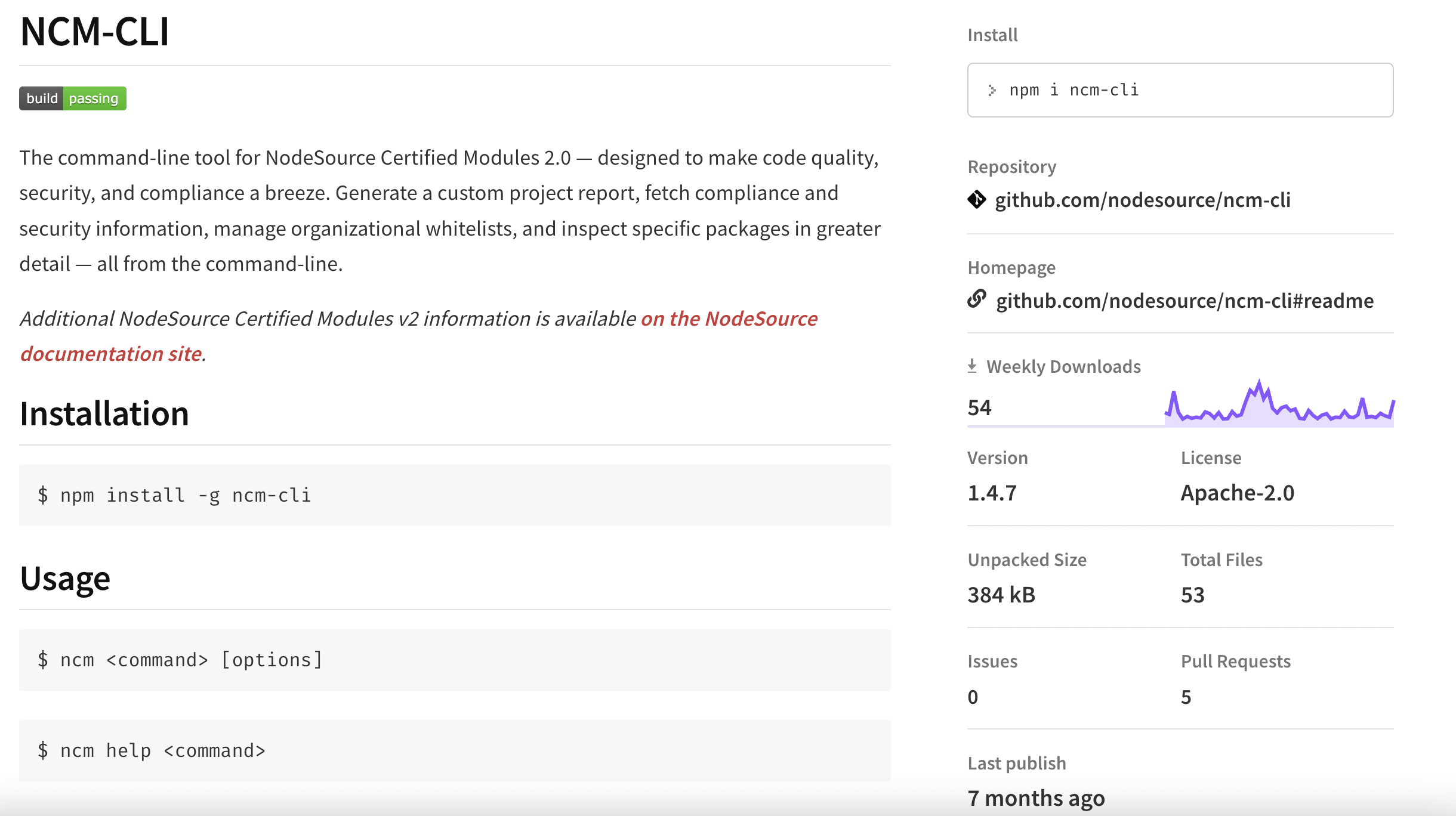The height and width of the screenshot is (816, 1456).
Task: Click the Weekly Downloads arrow icon
Action: coord(972,366)
